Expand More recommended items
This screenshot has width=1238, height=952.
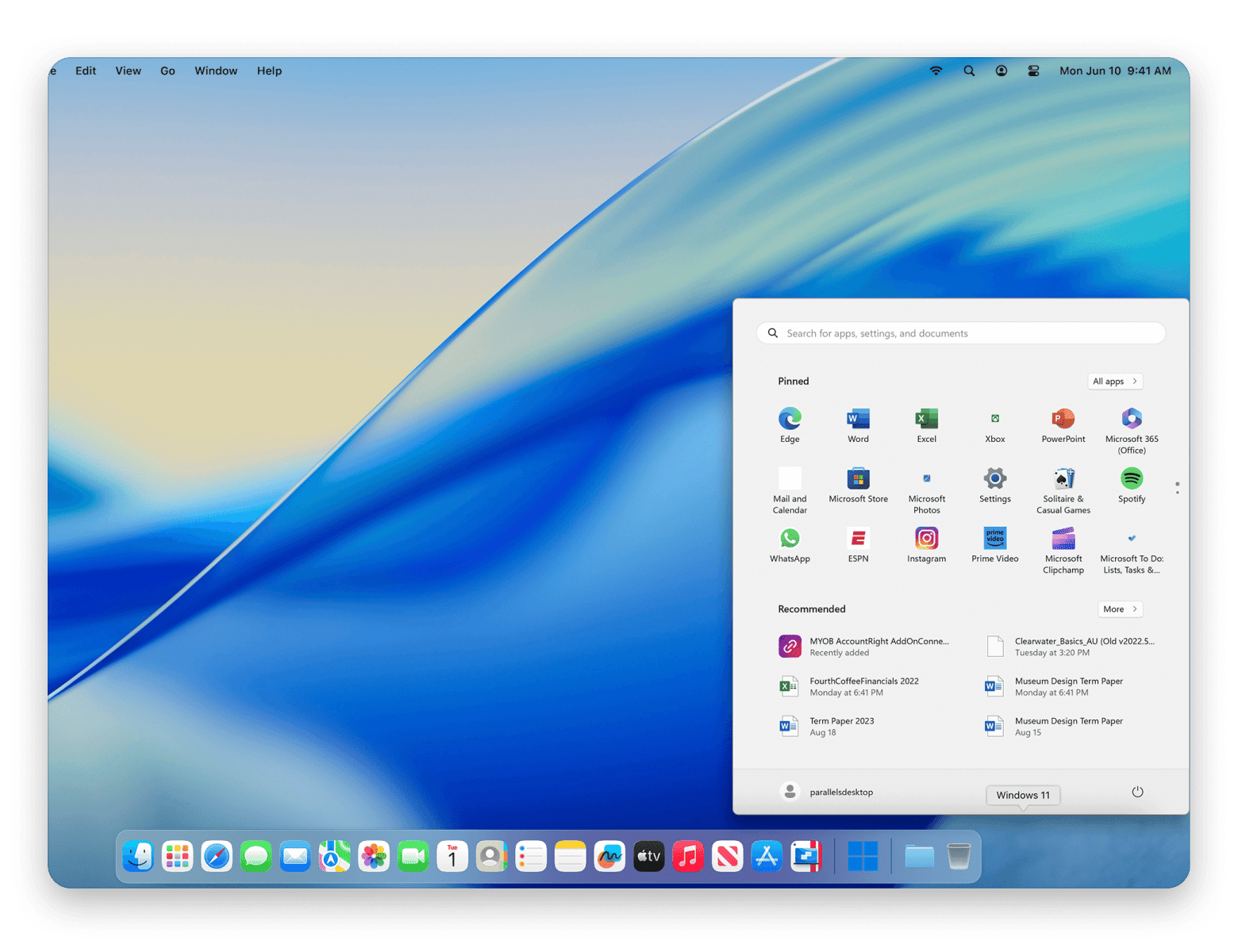pos(1120,609)
